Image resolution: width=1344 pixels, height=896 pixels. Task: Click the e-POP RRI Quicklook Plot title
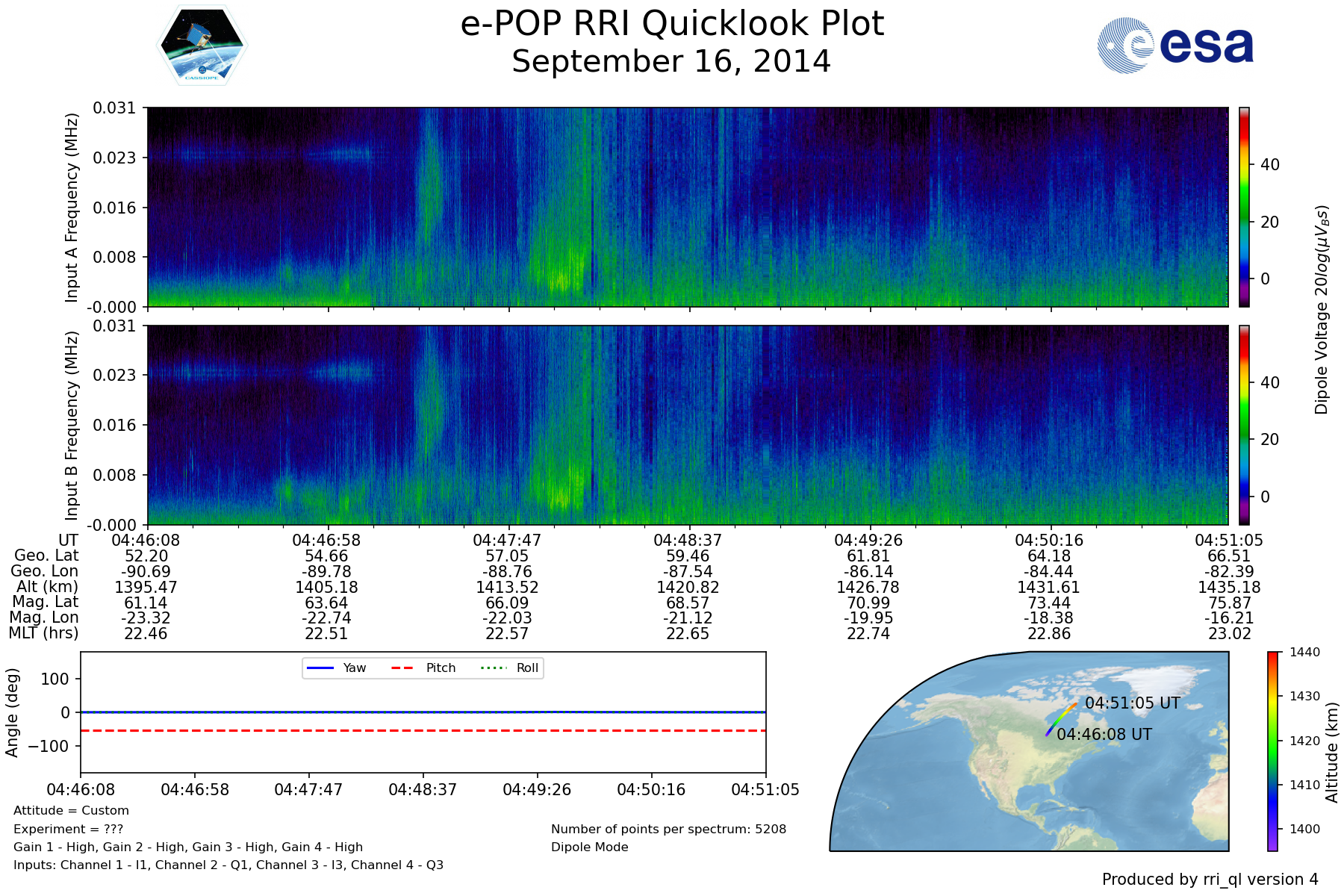click(672, 24)
